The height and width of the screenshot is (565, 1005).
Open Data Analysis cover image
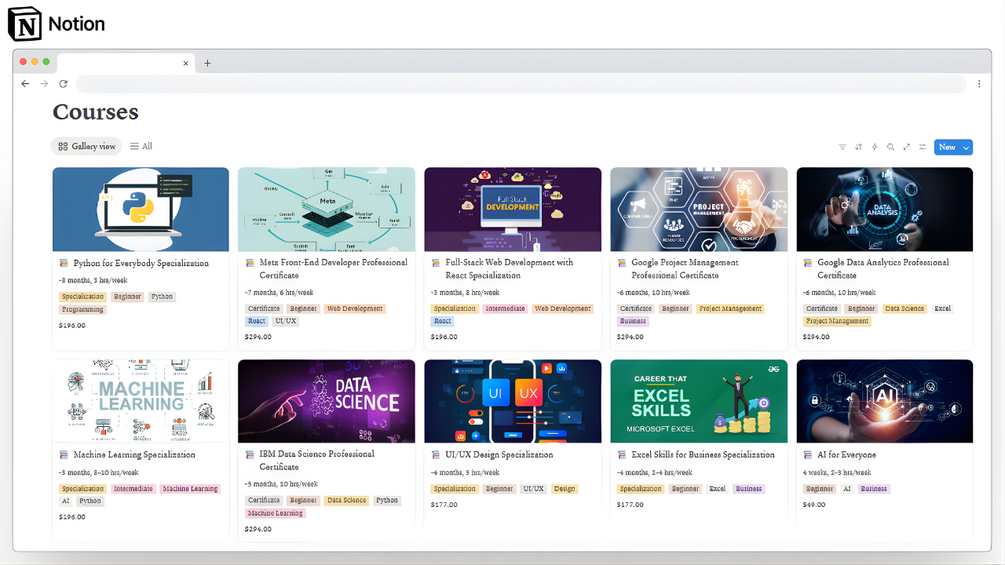885,209
